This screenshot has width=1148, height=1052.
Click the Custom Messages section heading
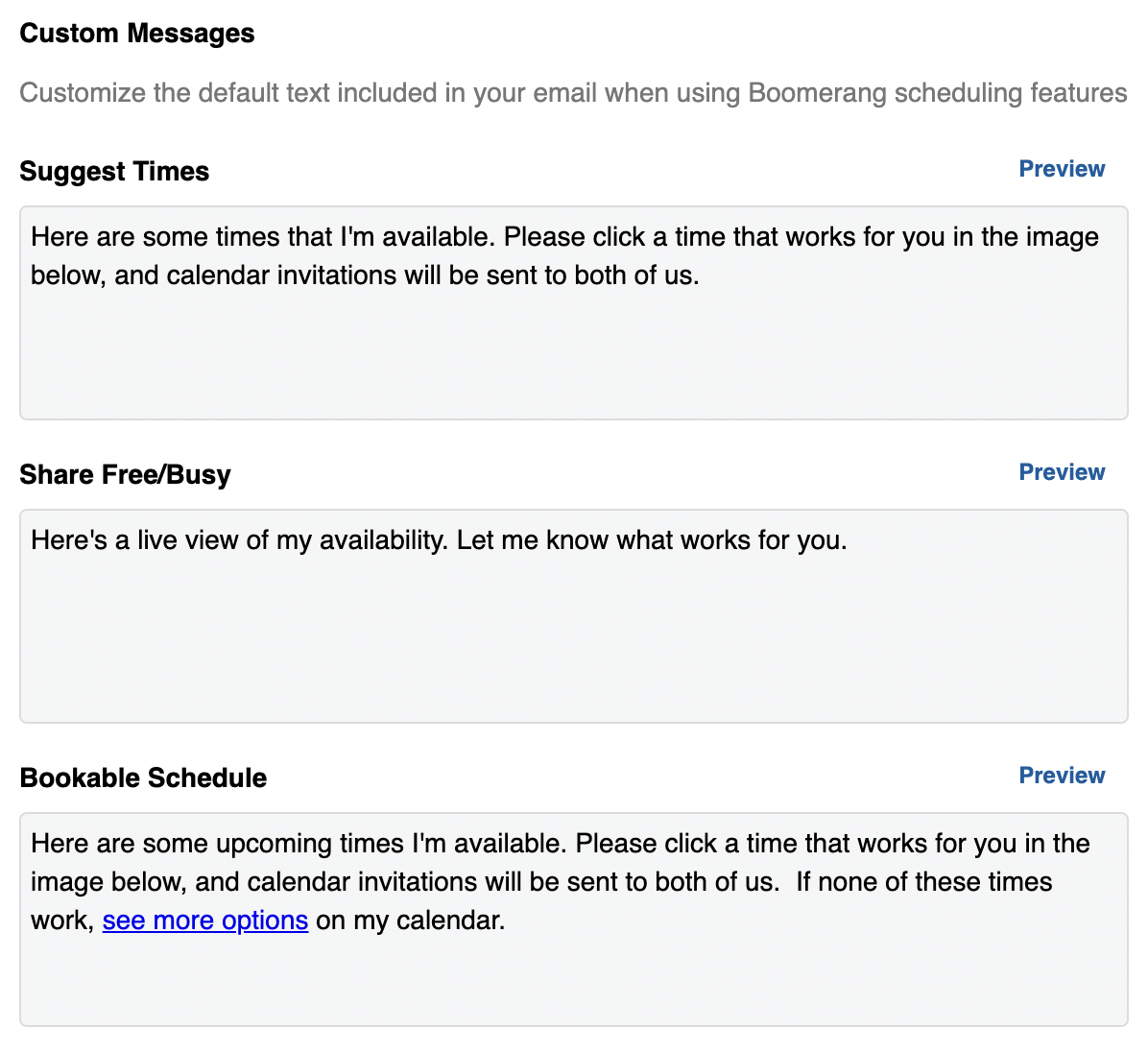137,34
